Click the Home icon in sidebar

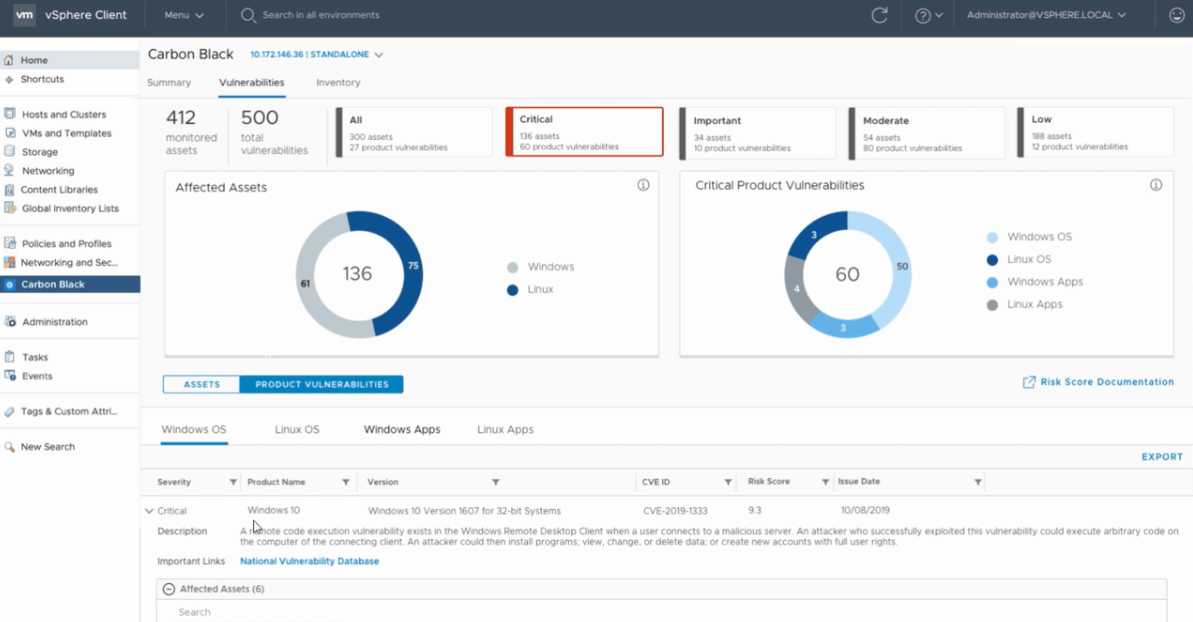point(9,60)
